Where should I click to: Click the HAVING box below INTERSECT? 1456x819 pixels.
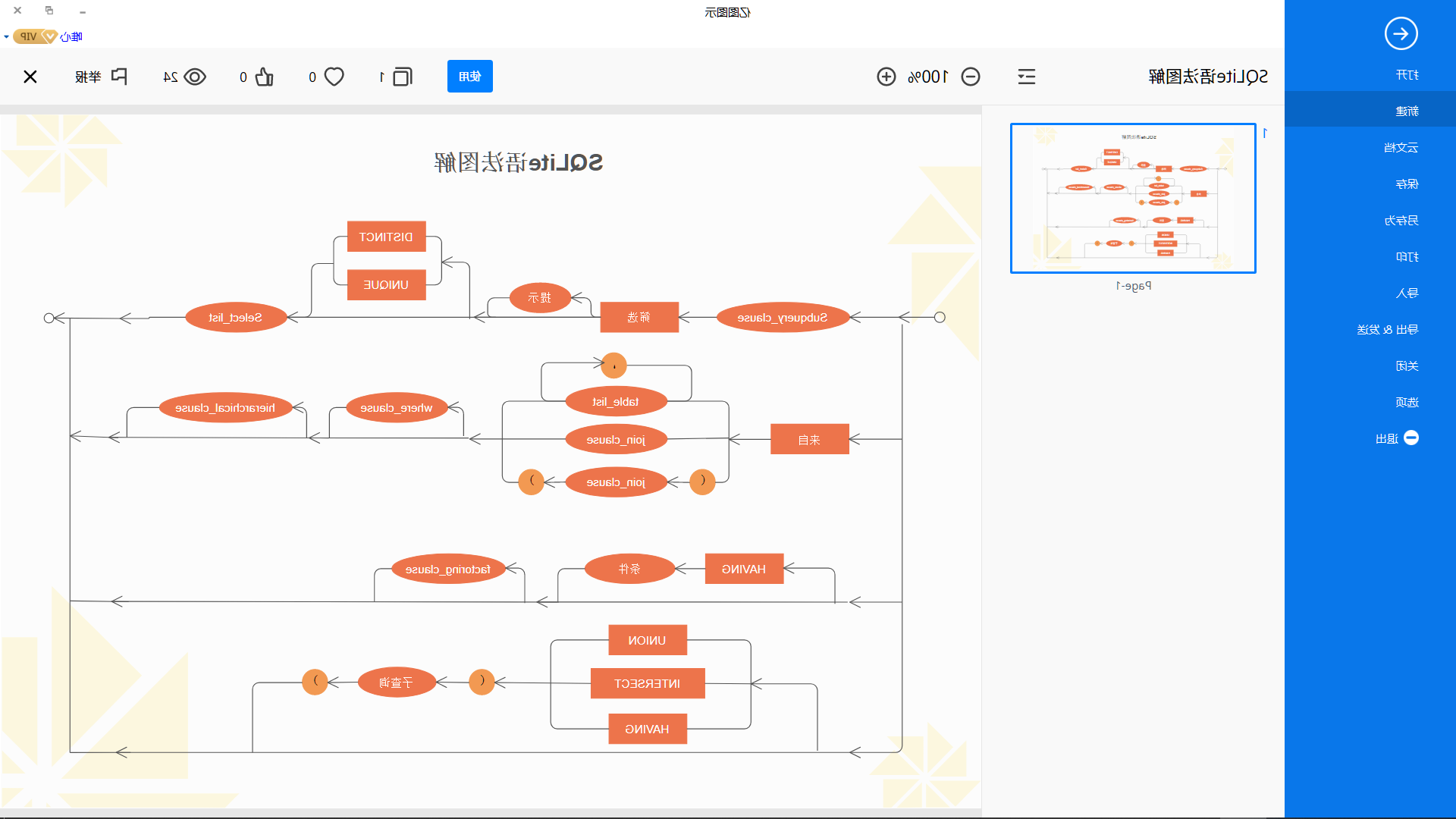(648, 729)
